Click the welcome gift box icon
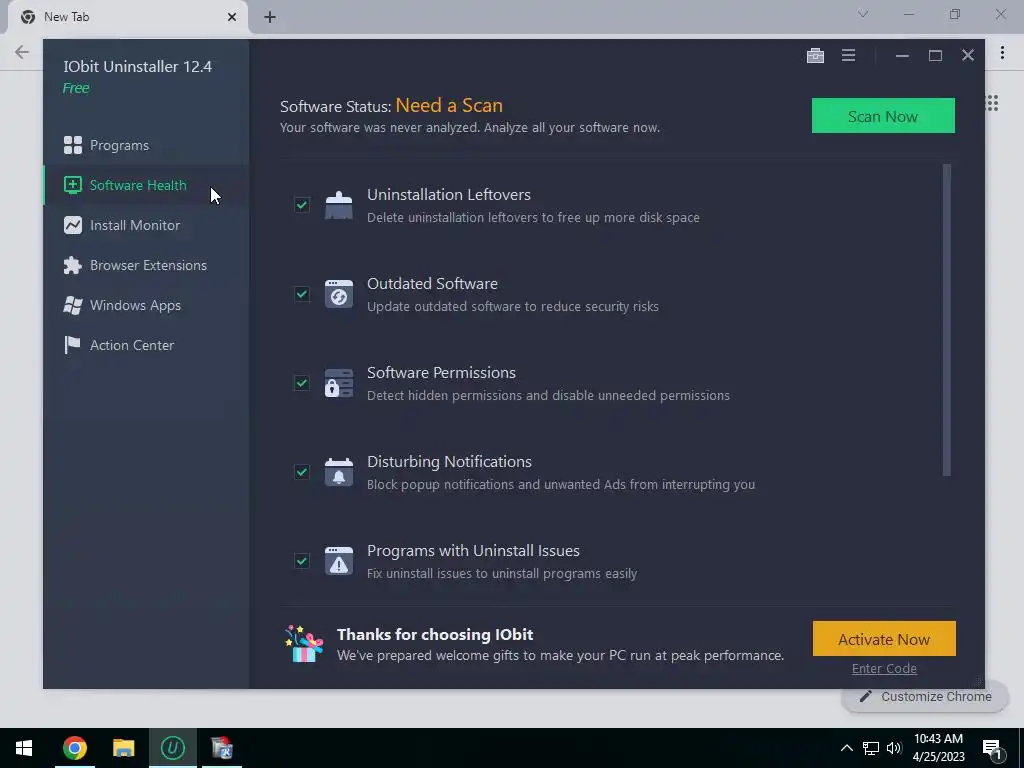The height and width of the screenshot is (768, 1024). pyautogui.click(x=304, y=644)
